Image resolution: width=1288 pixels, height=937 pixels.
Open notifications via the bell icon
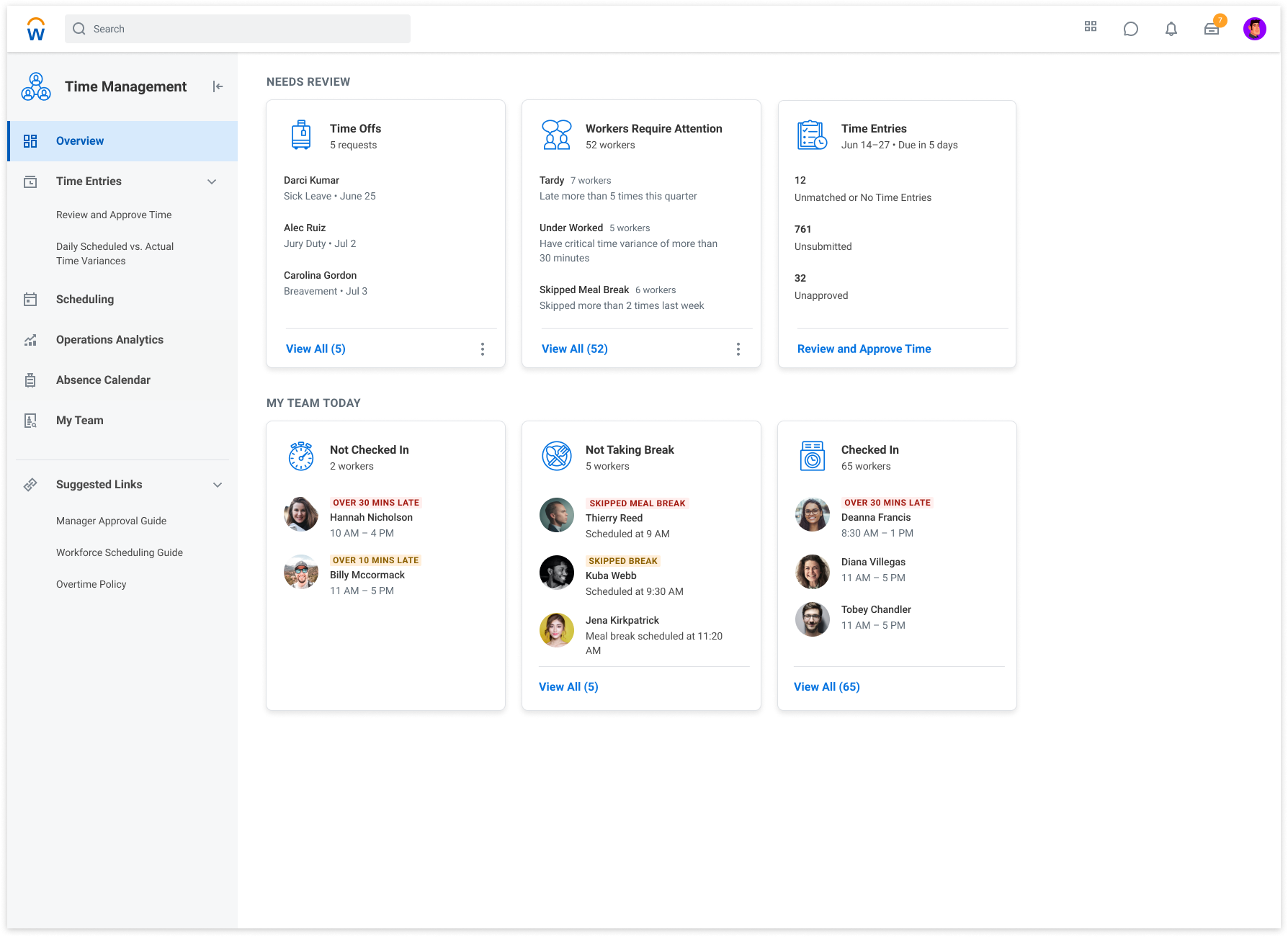point(1171,28)
